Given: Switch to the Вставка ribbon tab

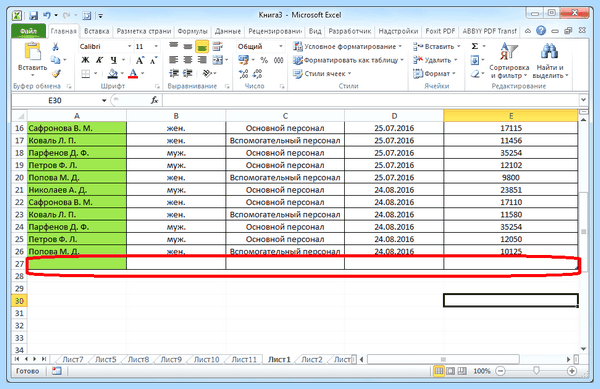Looking at the screenshot, I should click(96, 31).
